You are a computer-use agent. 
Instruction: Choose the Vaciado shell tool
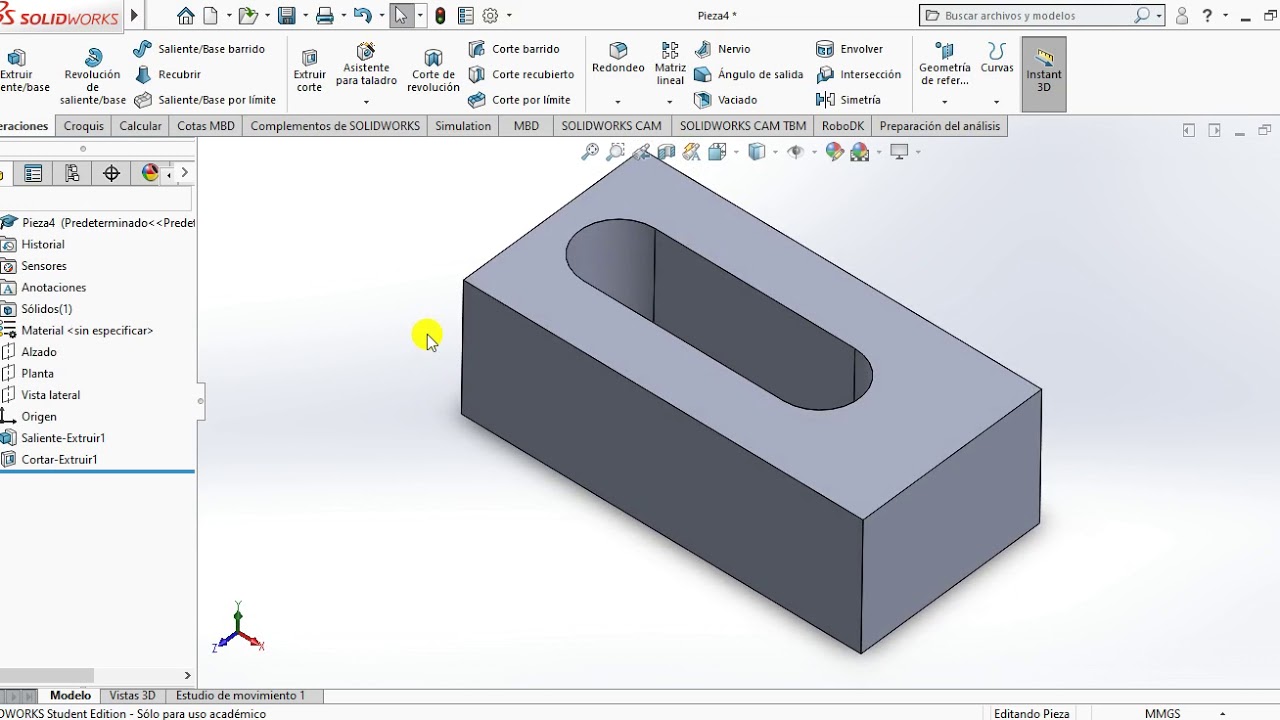coord(725,100)
